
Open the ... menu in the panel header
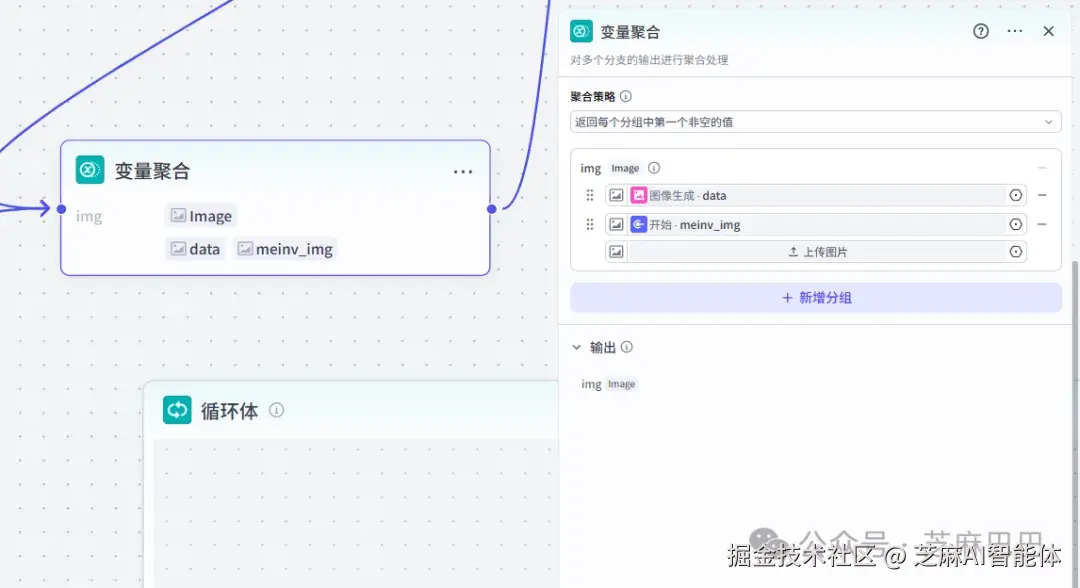1014,31
